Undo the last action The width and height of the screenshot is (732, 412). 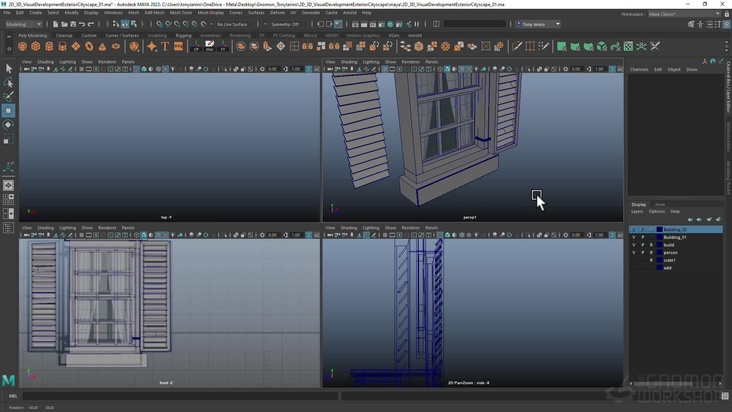pyautogui.click(x=82, y=24)
